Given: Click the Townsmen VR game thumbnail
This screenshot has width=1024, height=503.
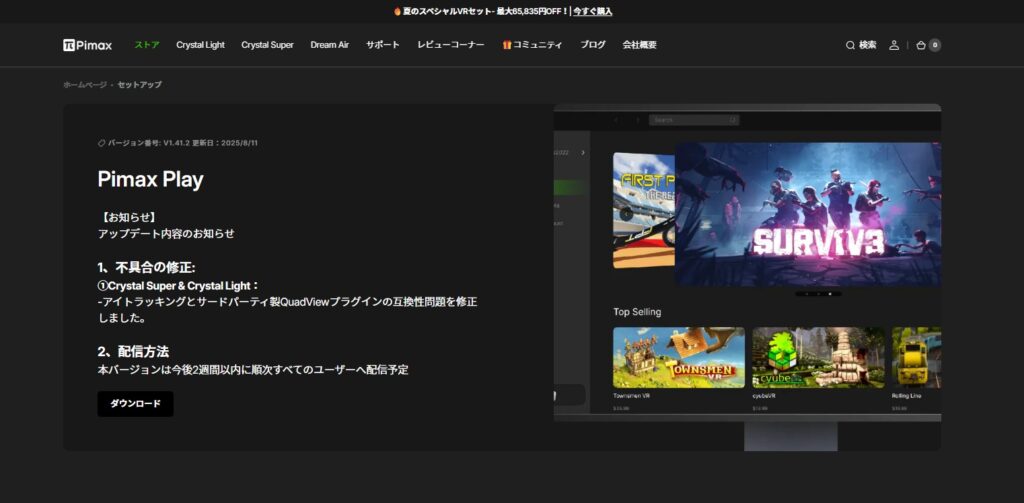Looking at the screenshot, I should click(x=679, y=357).
